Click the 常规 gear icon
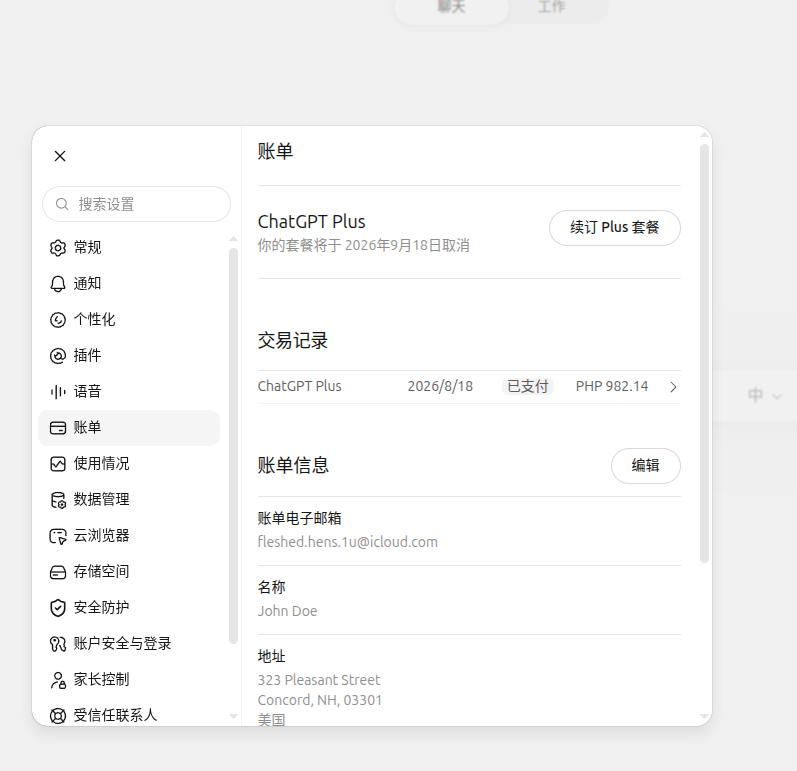 coord(58,248)
